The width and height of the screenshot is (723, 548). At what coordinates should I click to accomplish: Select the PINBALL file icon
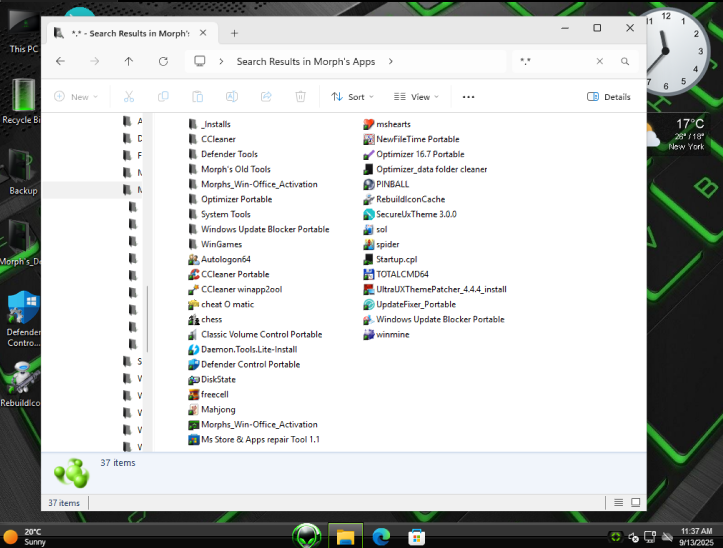(368, 185)
